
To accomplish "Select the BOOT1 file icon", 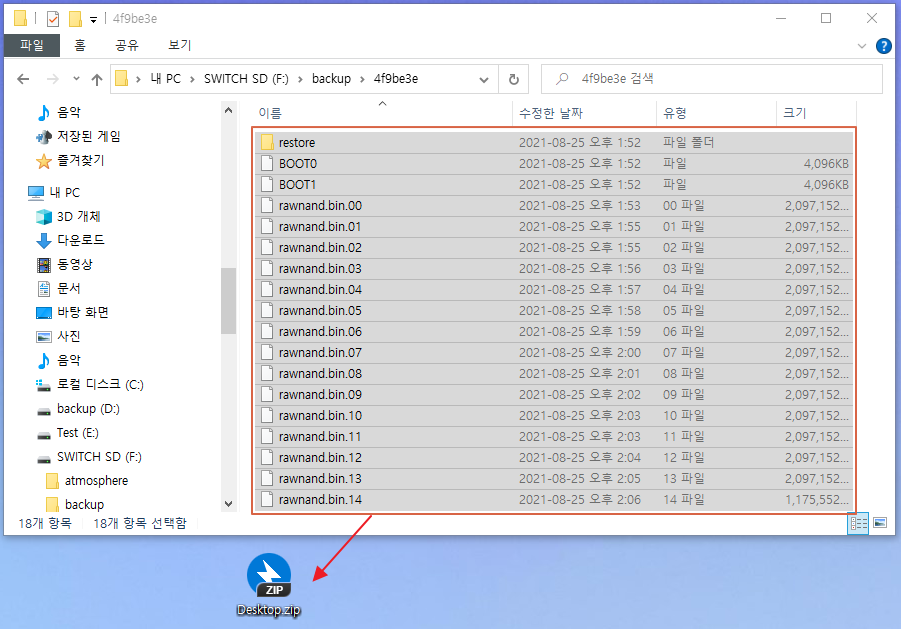I will click(x=267, y=184).
